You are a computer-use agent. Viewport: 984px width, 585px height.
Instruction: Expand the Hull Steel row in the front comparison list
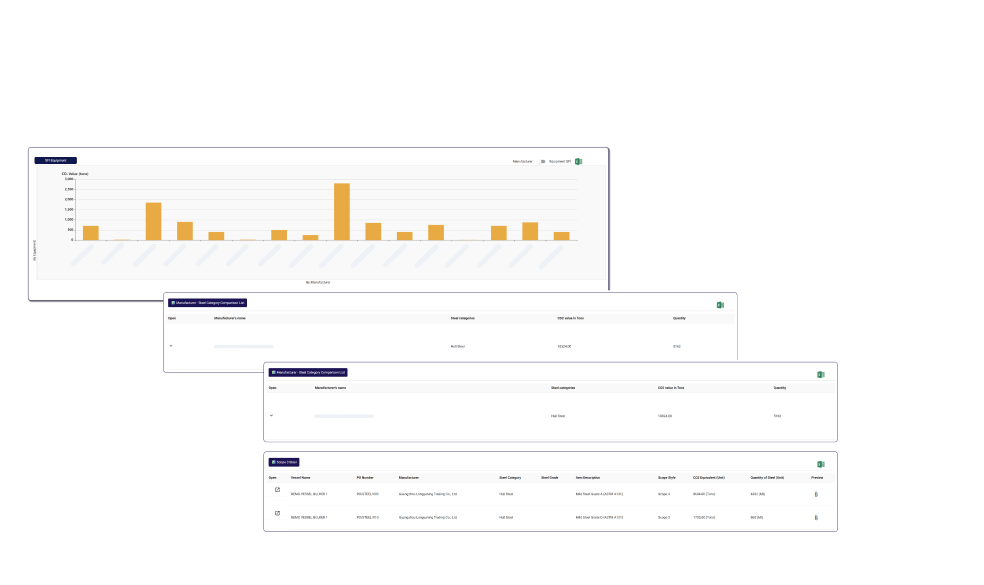point(271,416)
